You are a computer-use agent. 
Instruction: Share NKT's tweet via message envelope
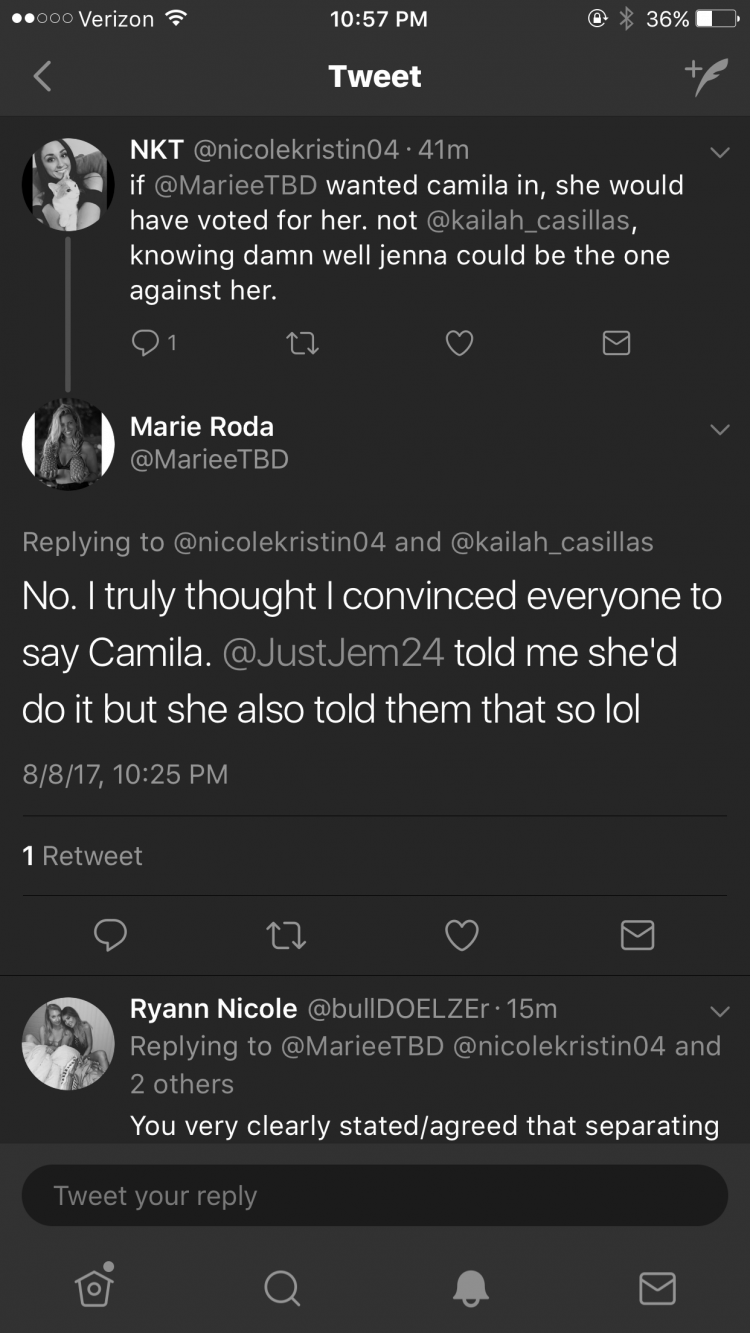[x=616, y=343]
